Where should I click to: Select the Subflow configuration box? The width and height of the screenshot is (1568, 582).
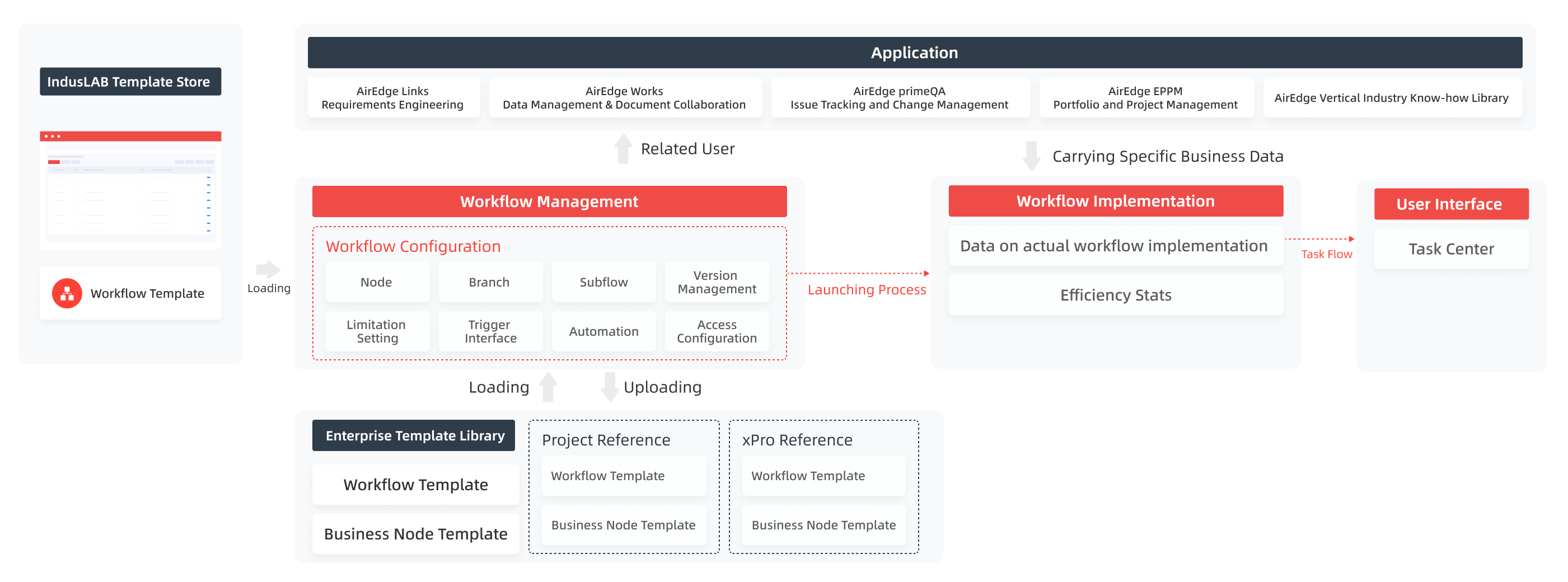(603, 282)
